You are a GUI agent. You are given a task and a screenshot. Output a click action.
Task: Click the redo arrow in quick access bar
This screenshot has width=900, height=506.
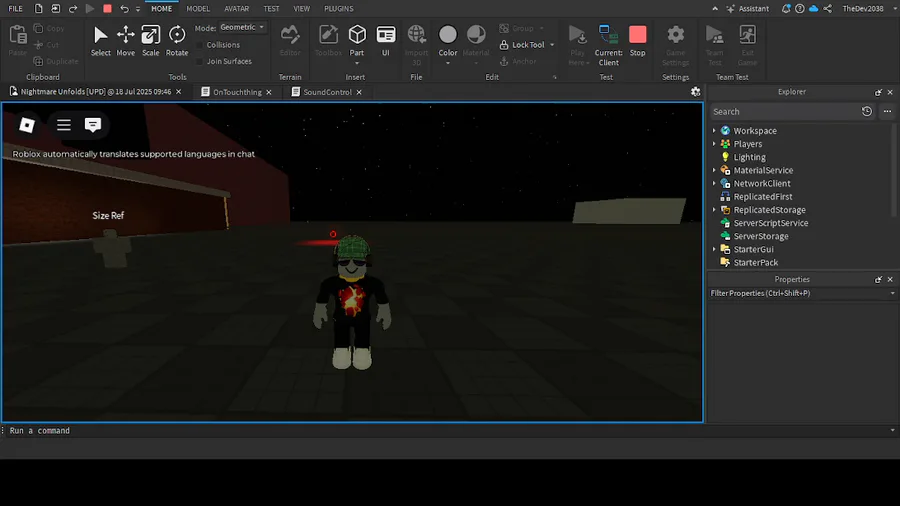point(73,9)
